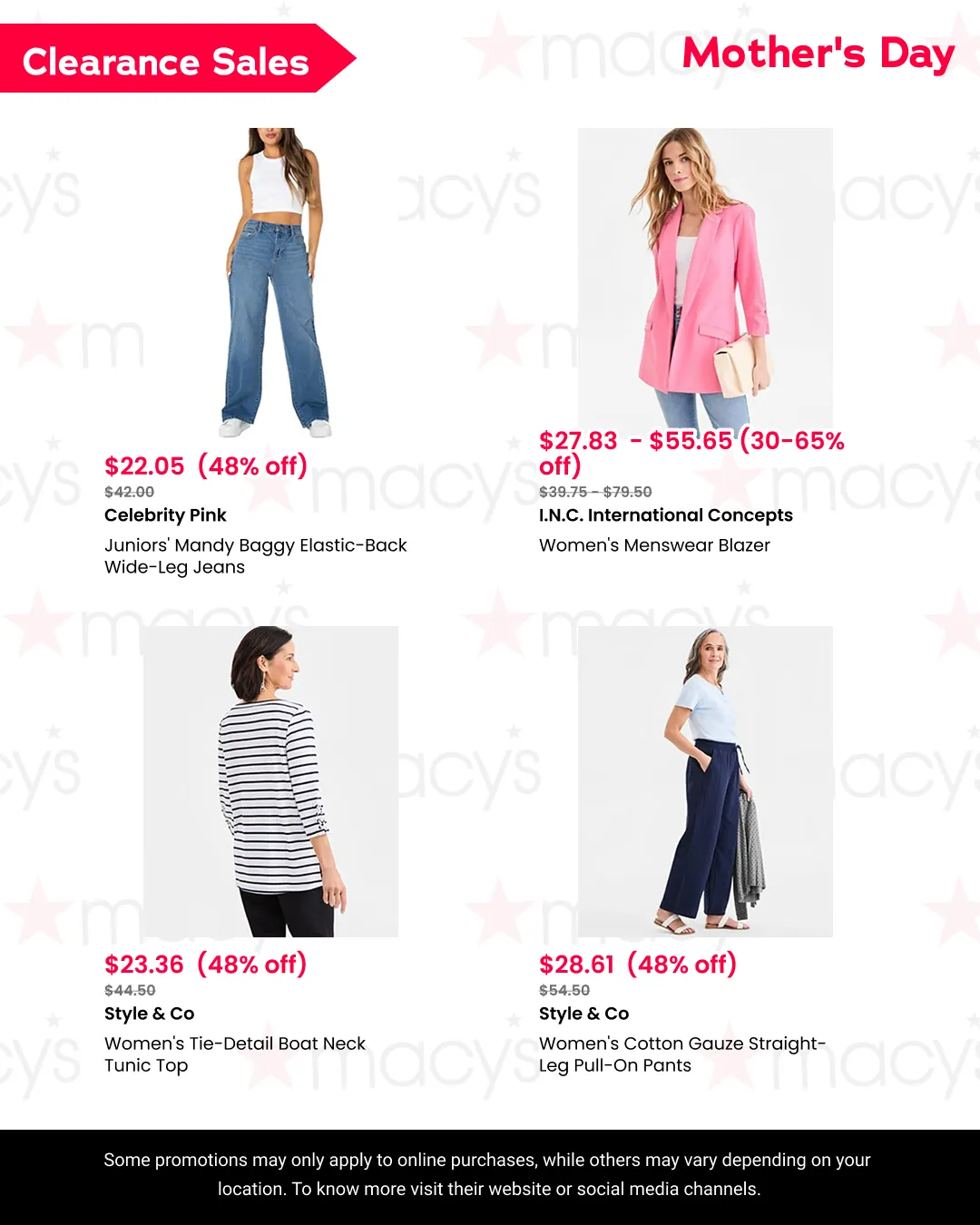Click the $28.61 (48% off) price
The width and height of the screenshot is (980, 1225).
[x=638, y=964]
